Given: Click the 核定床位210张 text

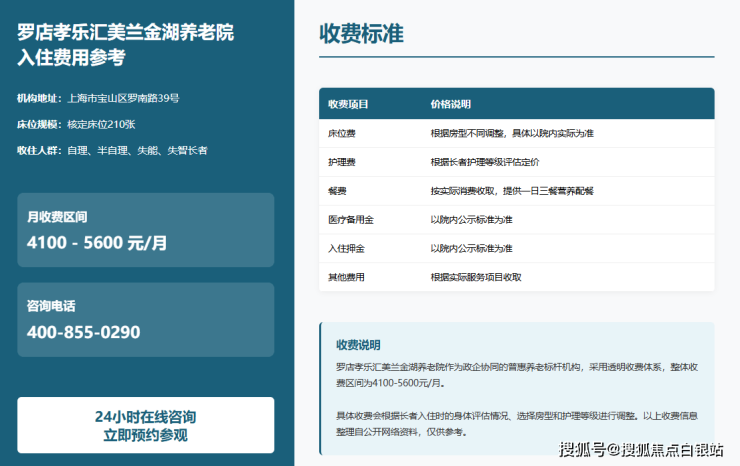Looking at the screenshot, I should coord(101,124).
